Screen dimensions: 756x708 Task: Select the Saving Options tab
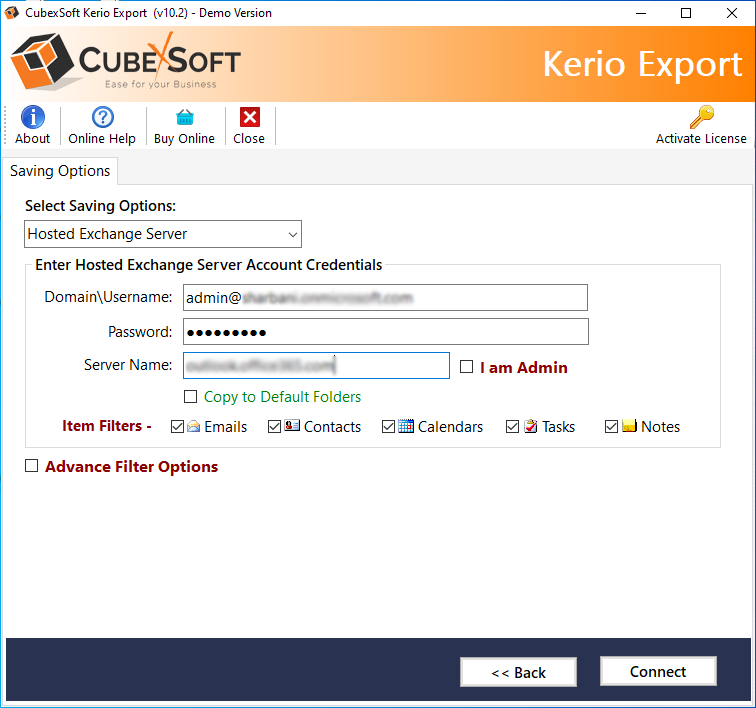[60, 171]
